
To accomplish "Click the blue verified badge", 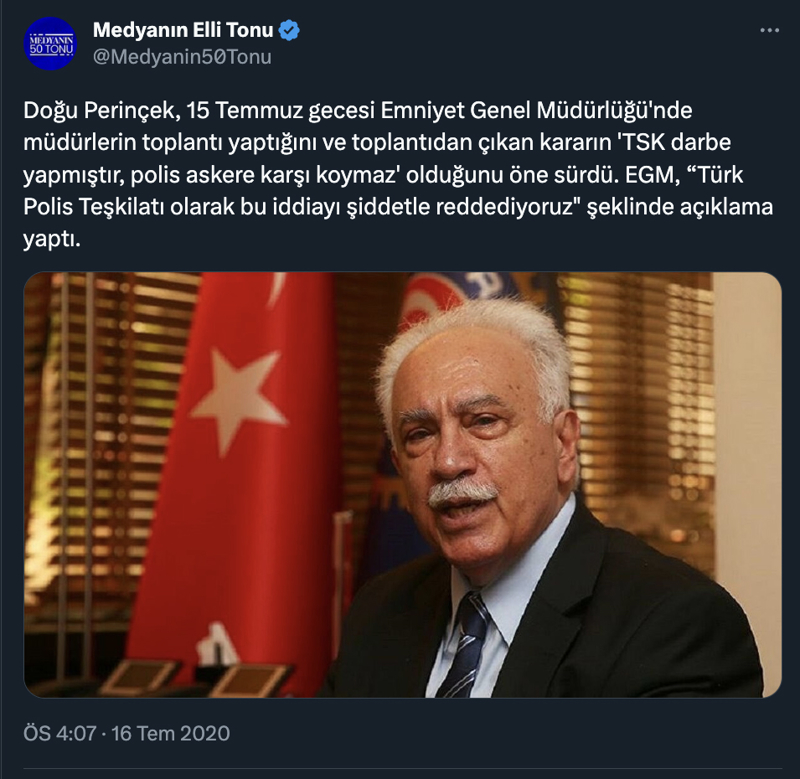I will coord(289,31).
